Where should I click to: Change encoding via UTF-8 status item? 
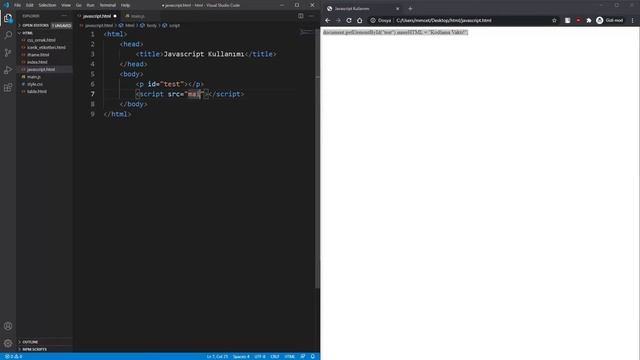260,356
